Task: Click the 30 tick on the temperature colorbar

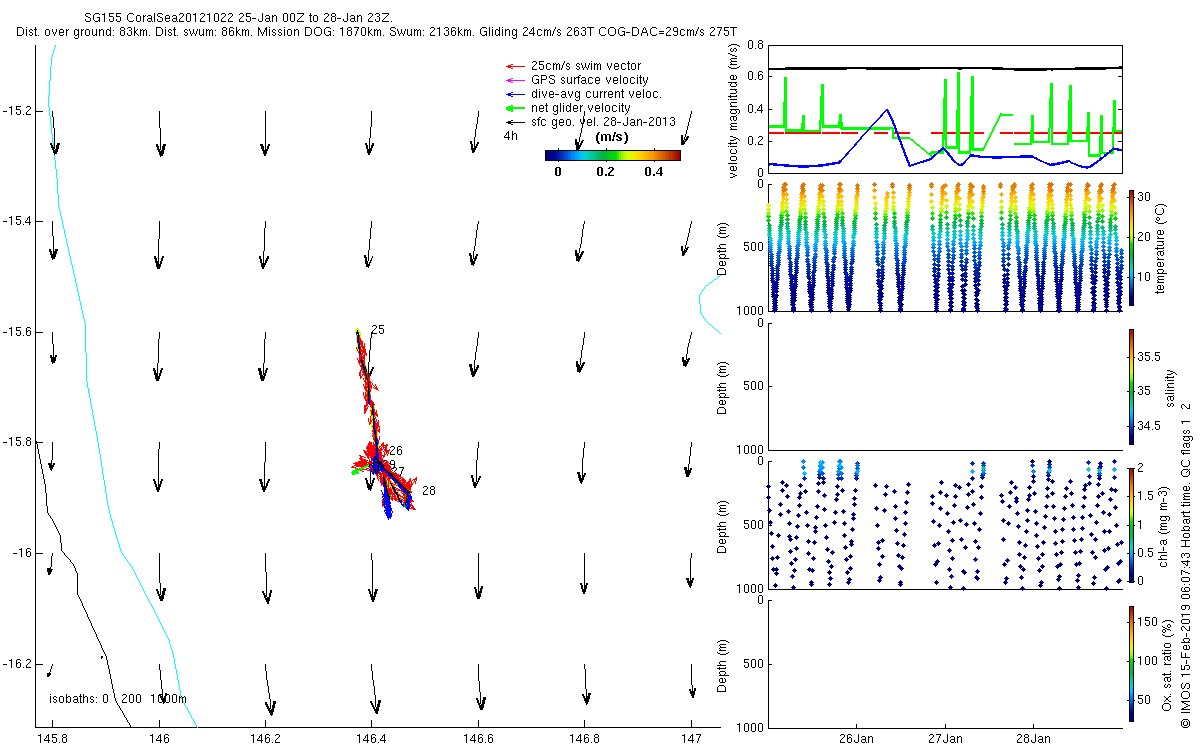Action: click(x=1144, y=196)
